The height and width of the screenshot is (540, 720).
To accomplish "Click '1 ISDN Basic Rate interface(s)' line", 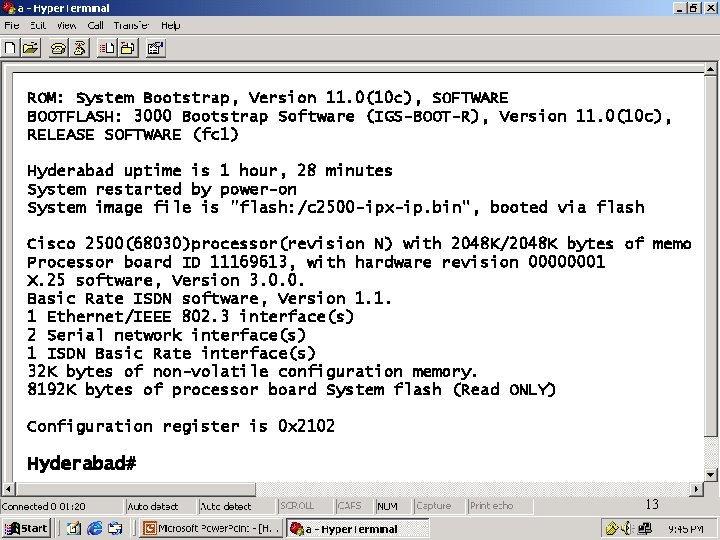I will tap(171, 353).
